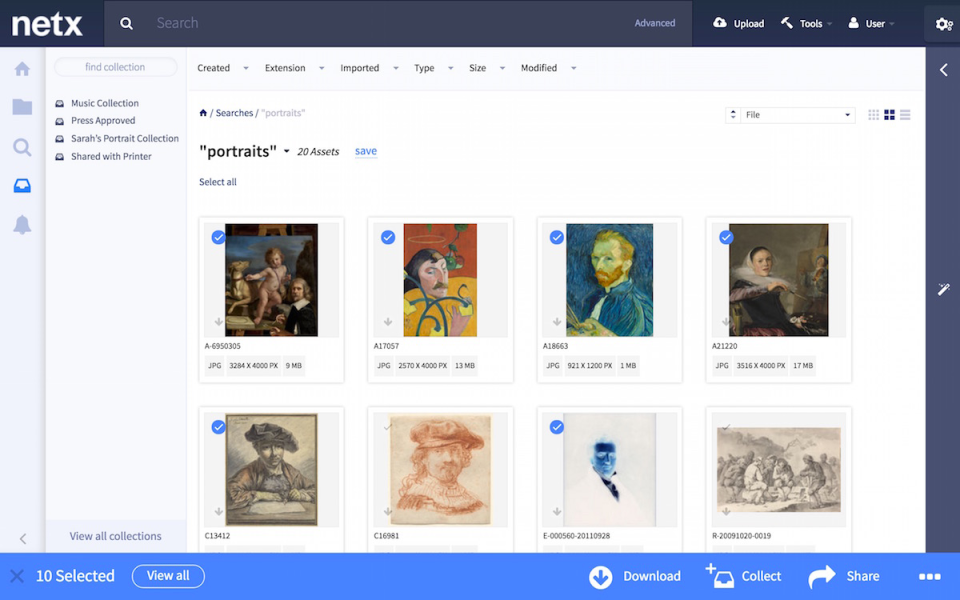
Task: Select asset R-20091020-0019 checkmark
Action: tap(726, 427)
